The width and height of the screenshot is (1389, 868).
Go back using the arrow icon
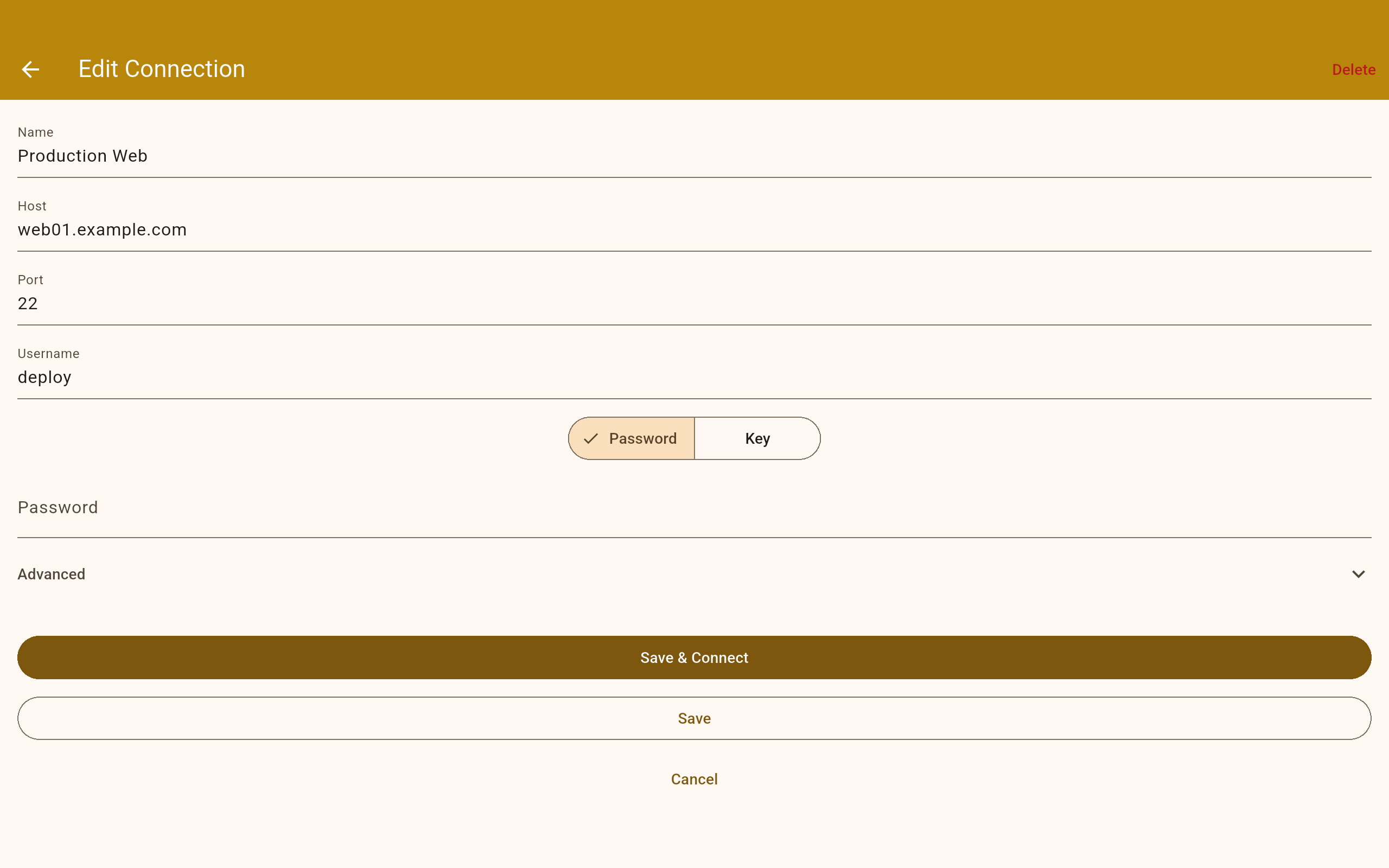point(30,69)
